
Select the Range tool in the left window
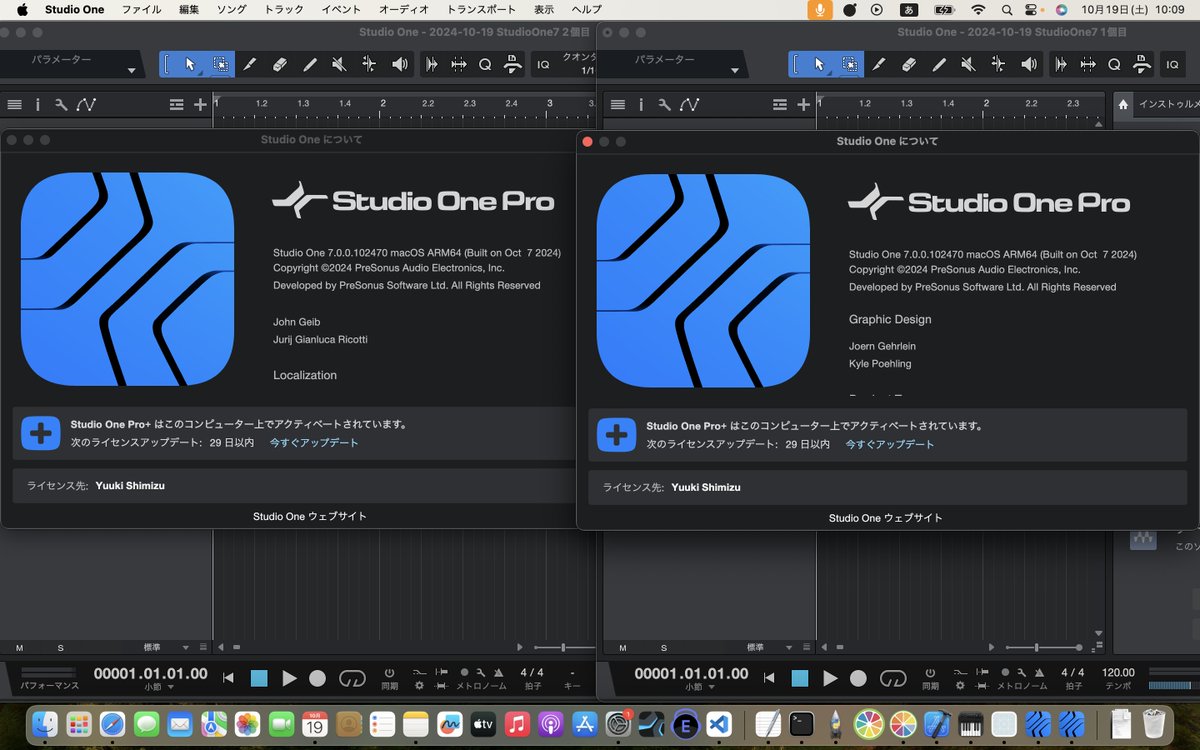220,64
